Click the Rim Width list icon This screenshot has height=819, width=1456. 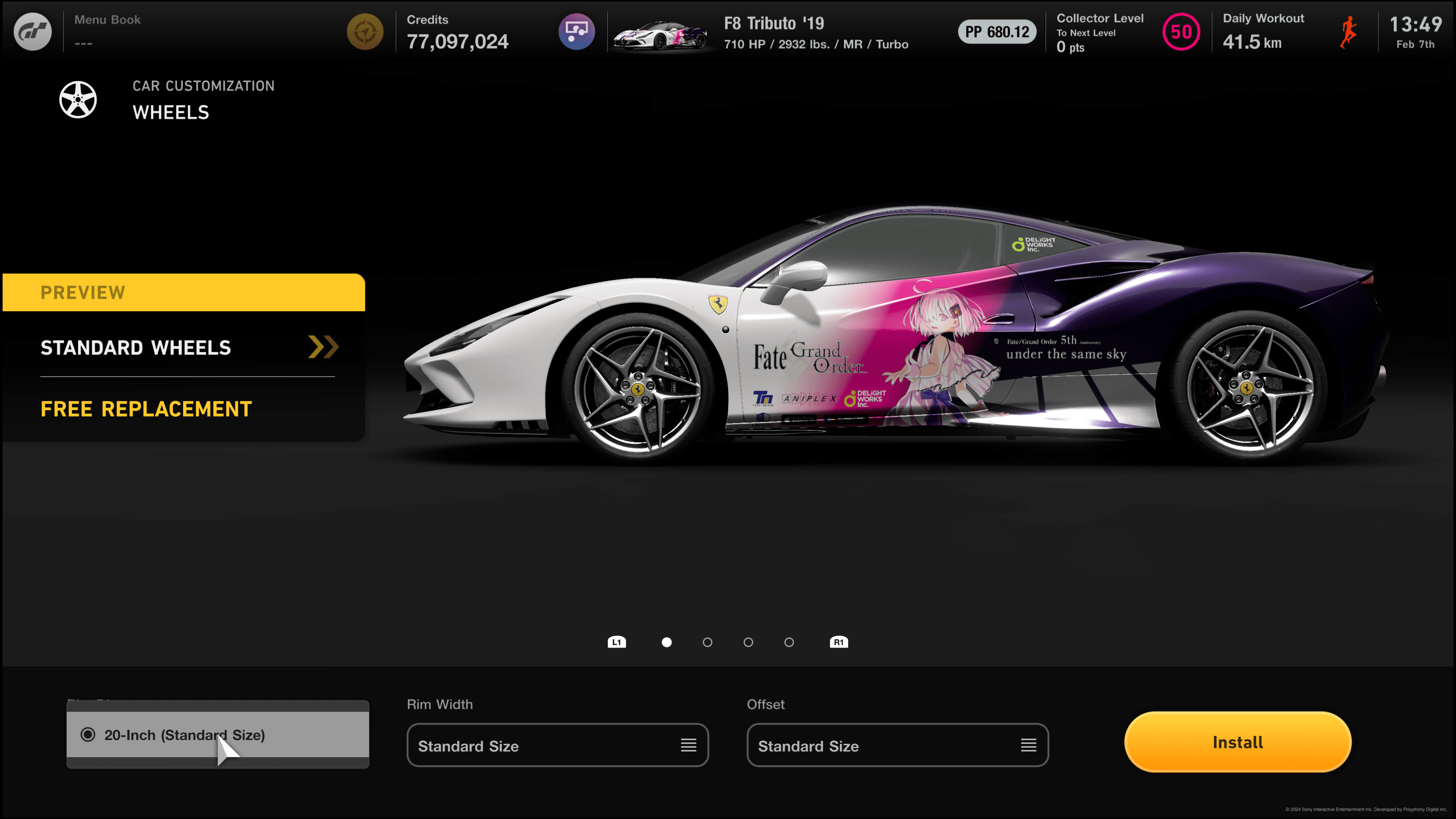tap(689, 745)
